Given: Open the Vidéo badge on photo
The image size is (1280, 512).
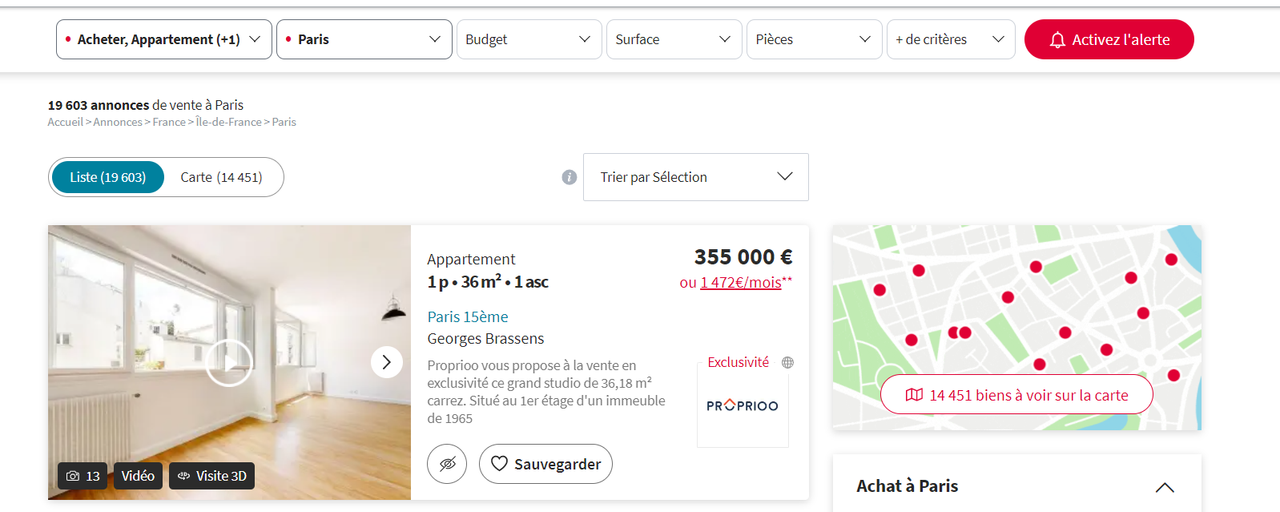Looking at the screenshot, I should point(138,476).
